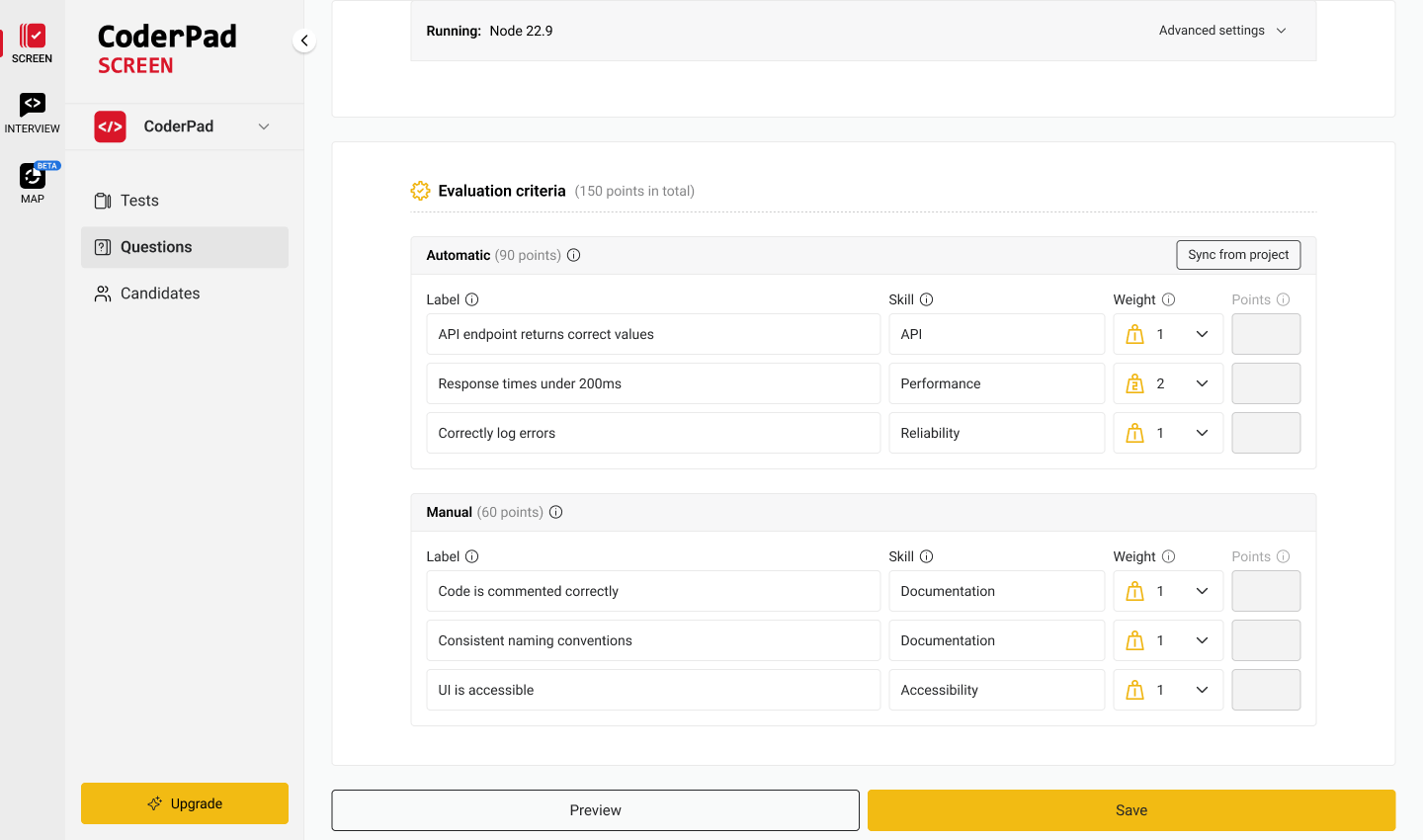
Task: Collapse the sidebar with the arrow button
Action: [x=304, y=41]
